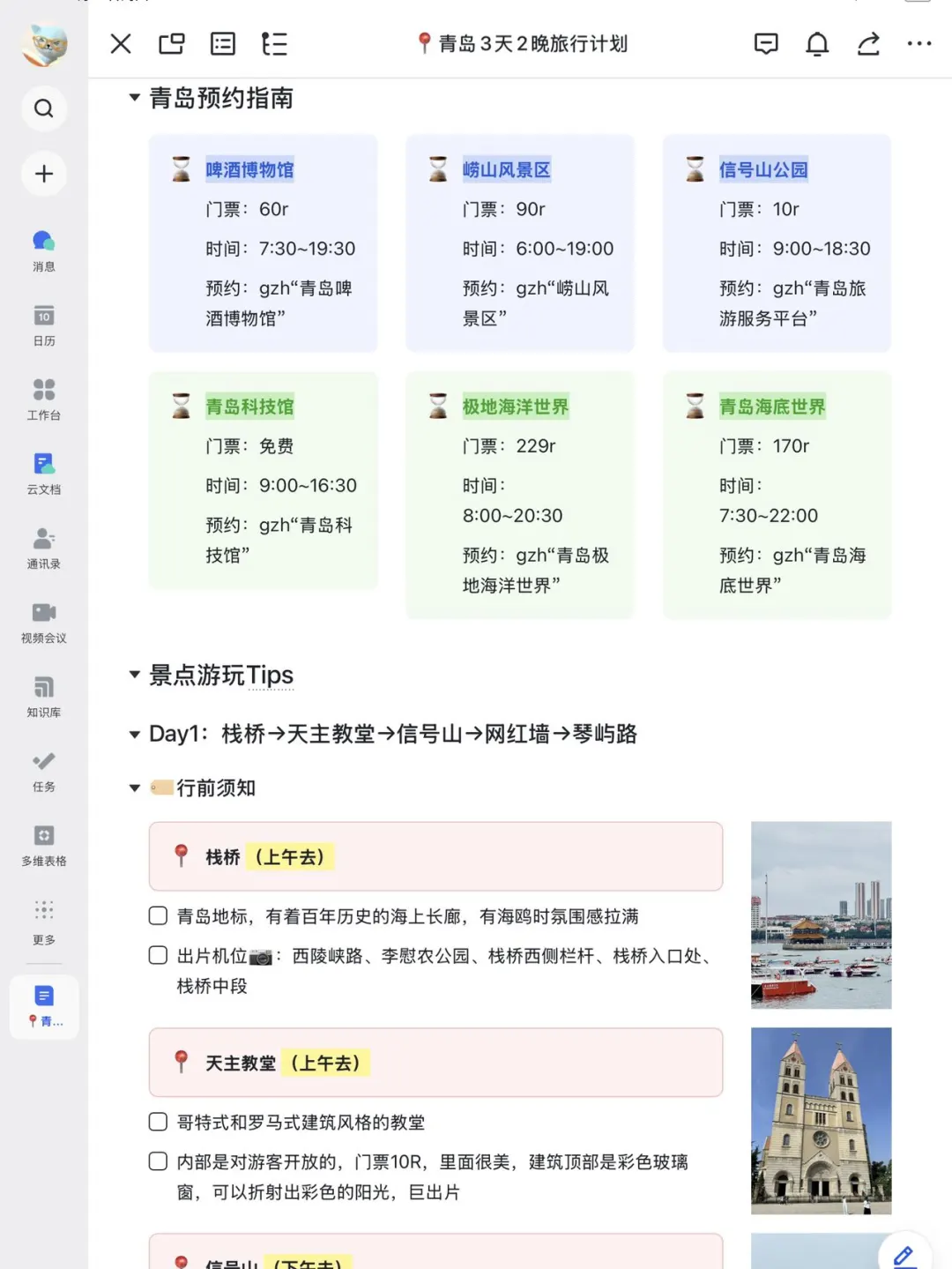This screenshot has height=1269, width=952.
Task: Open the user avatar profile
Action: pyautogui.click(x=44, y=44)
